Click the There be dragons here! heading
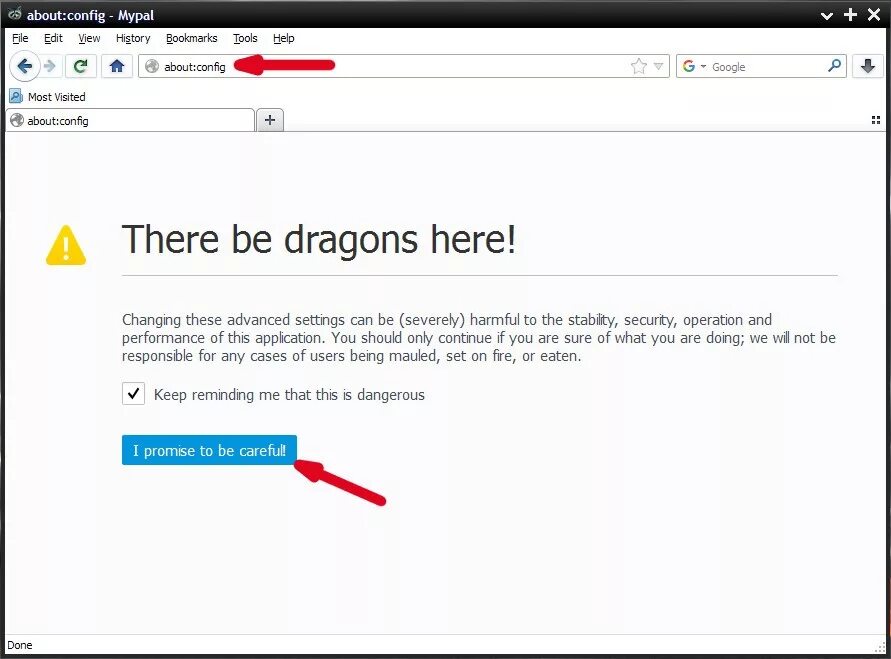 point(319,240)
